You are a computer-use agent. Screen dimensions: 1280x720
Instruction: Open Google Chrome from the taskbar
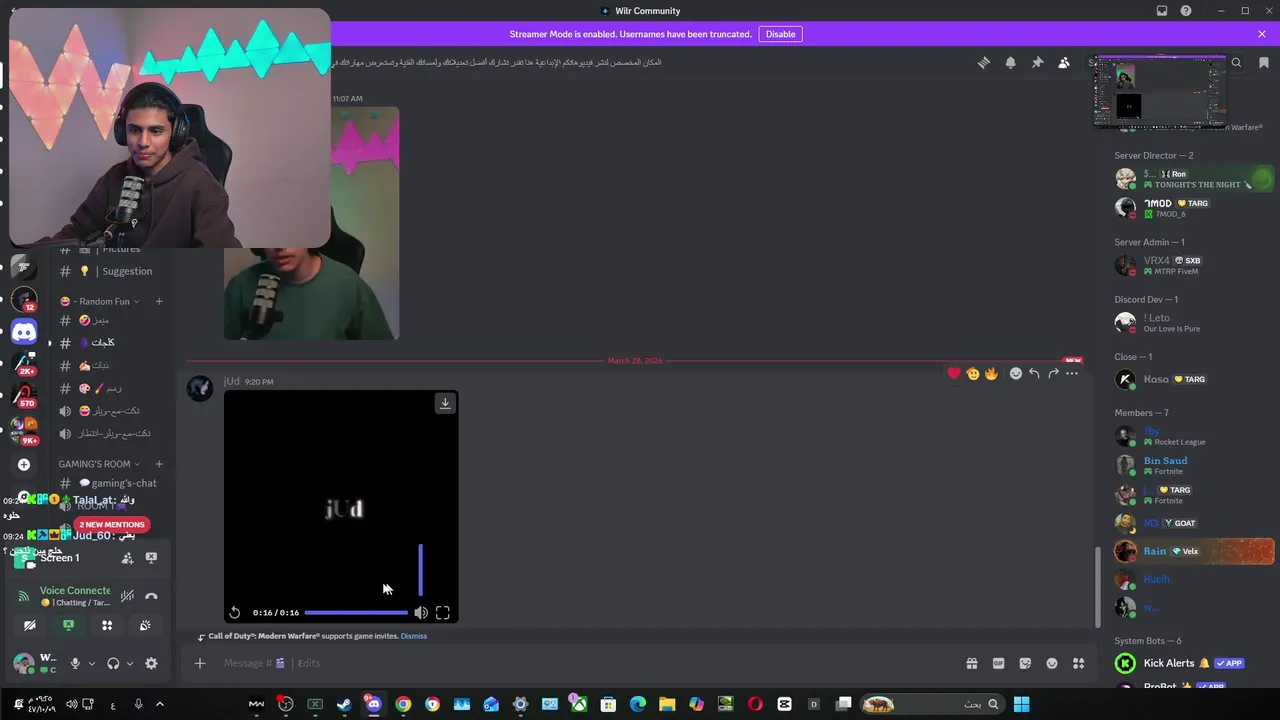click(403, 704)
